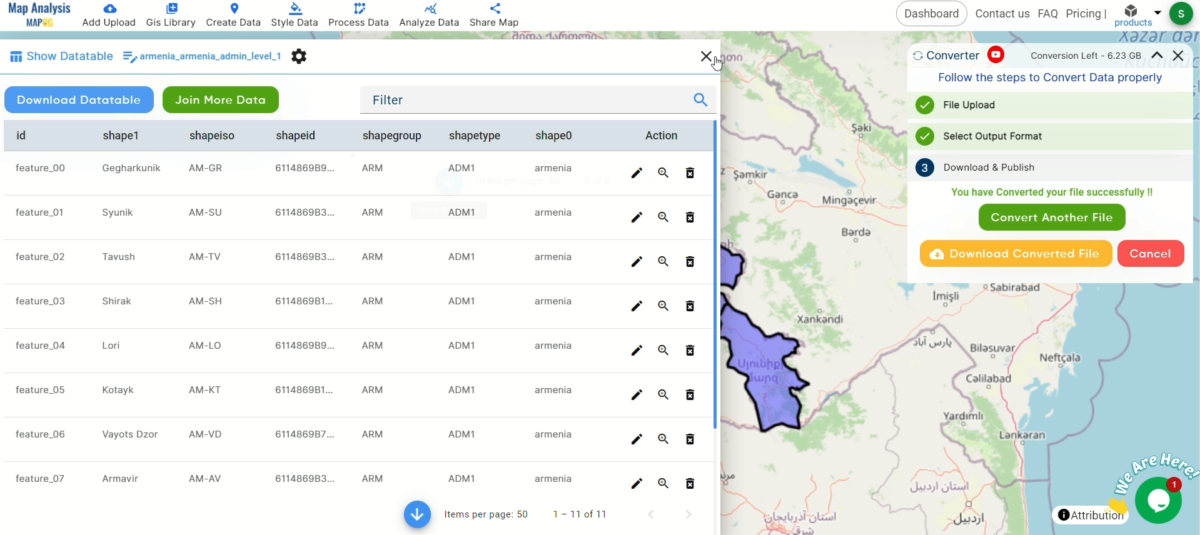
Task: Click the Download Datatable button
Action: pos(79,100)
